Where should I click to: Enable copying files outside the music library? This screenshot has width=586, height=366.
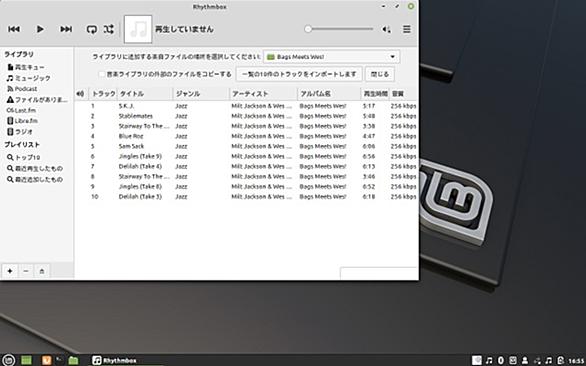(x=102, y=74)
